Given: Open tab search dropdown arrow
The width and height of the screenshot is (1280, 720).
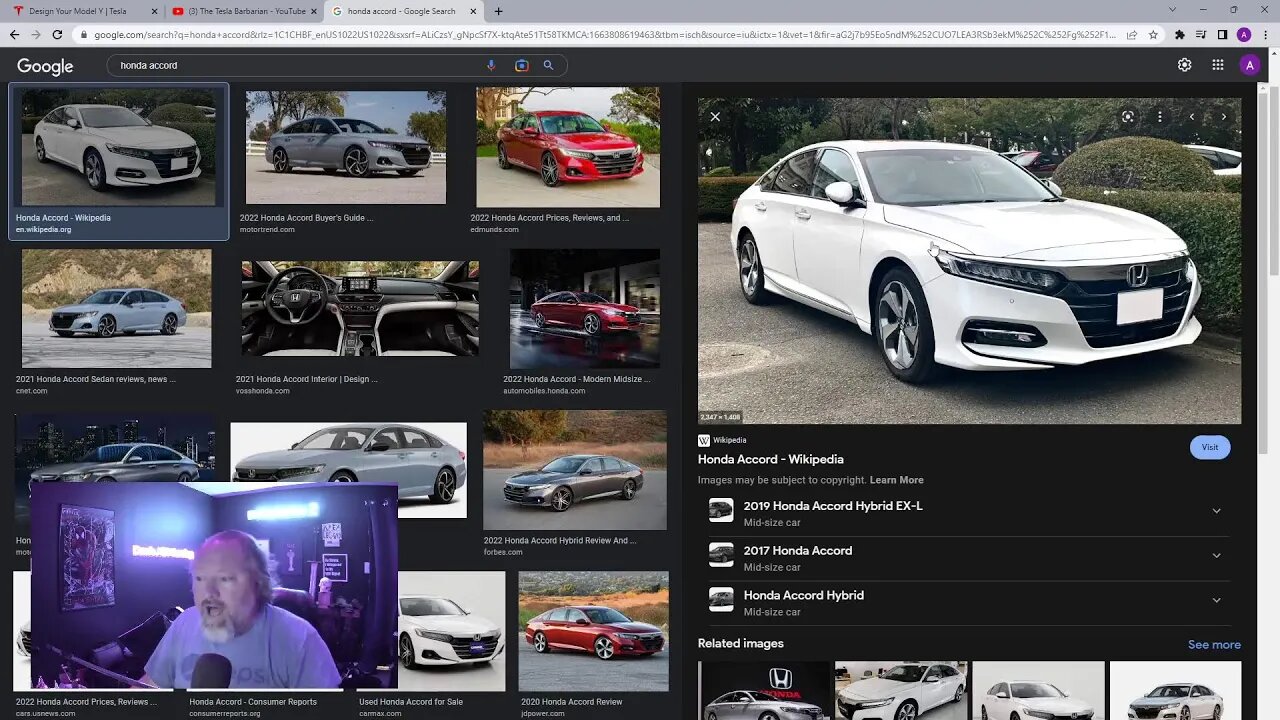Looking at the screenshot, I should pyautogui.click(x=1173, y=10).
